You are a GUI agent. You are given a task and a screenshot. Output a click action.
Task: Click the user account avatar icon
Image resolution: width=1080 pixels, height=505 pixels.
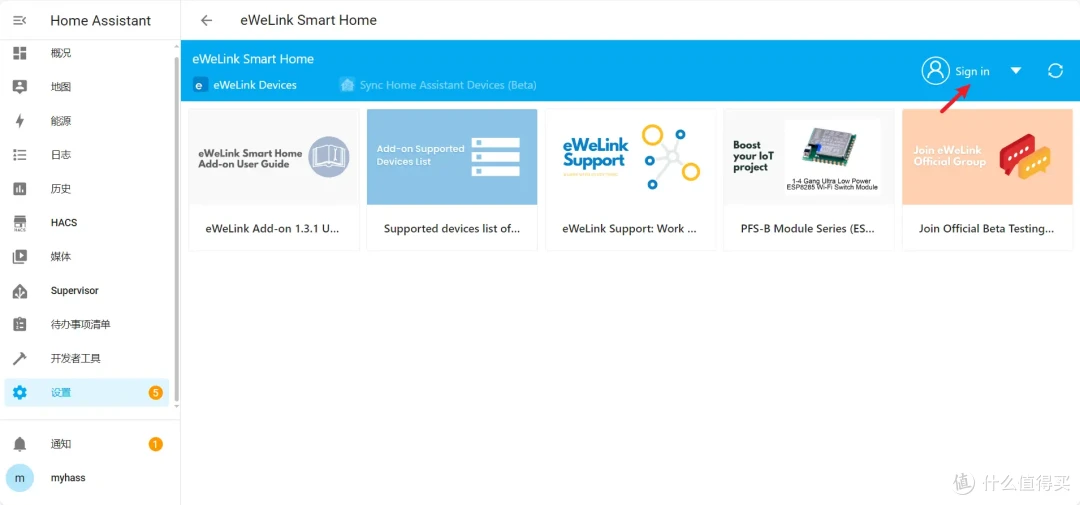coord(935,71)
